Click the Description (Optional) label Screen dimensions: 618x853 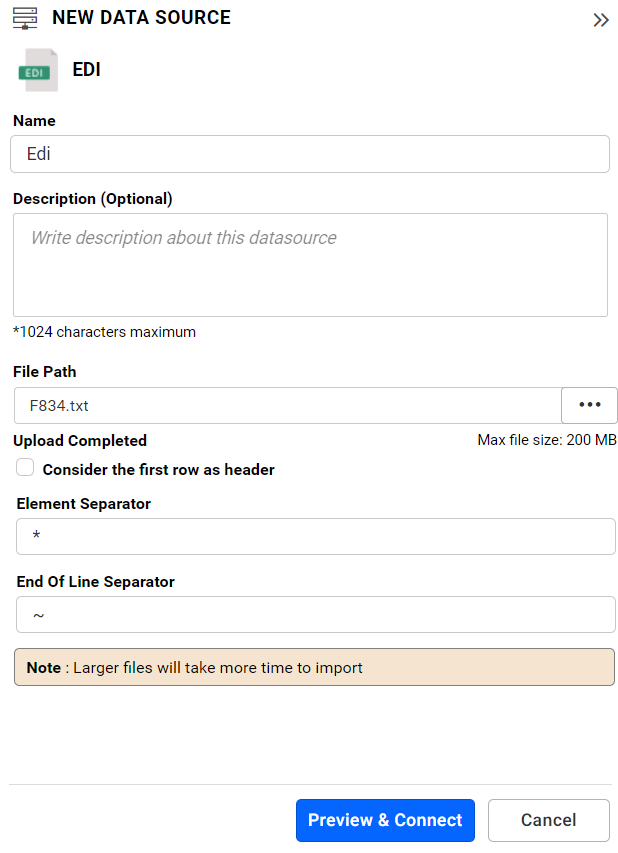92,199
